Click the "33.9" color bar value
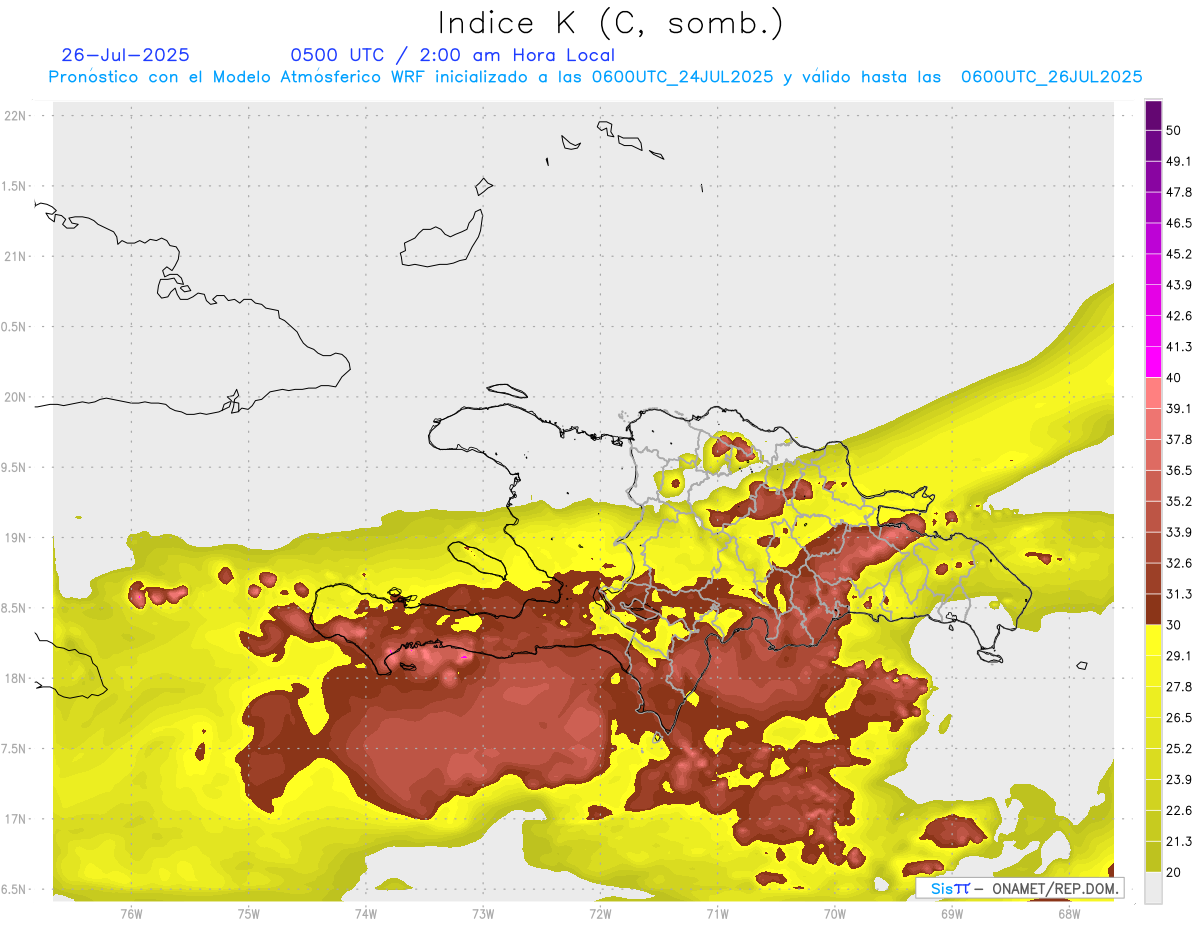 [1179, 532]
